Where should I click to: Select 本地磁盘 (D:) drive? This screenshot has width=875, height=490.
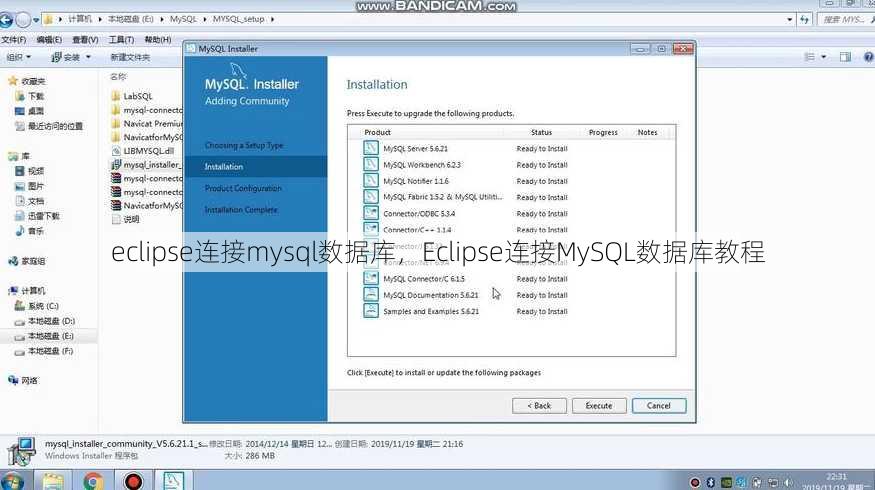(x=45, y=321)
